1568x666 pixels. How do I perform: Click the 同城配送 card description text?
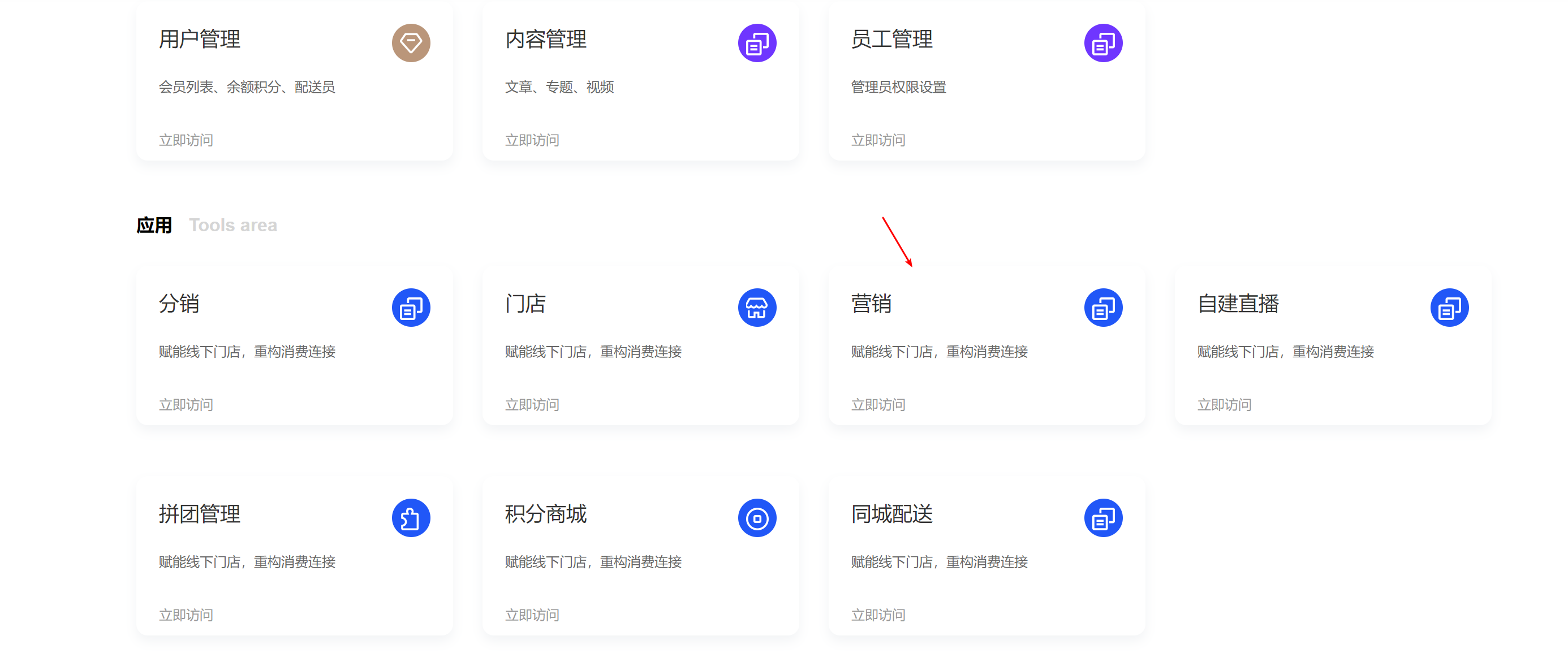(939, 563)
